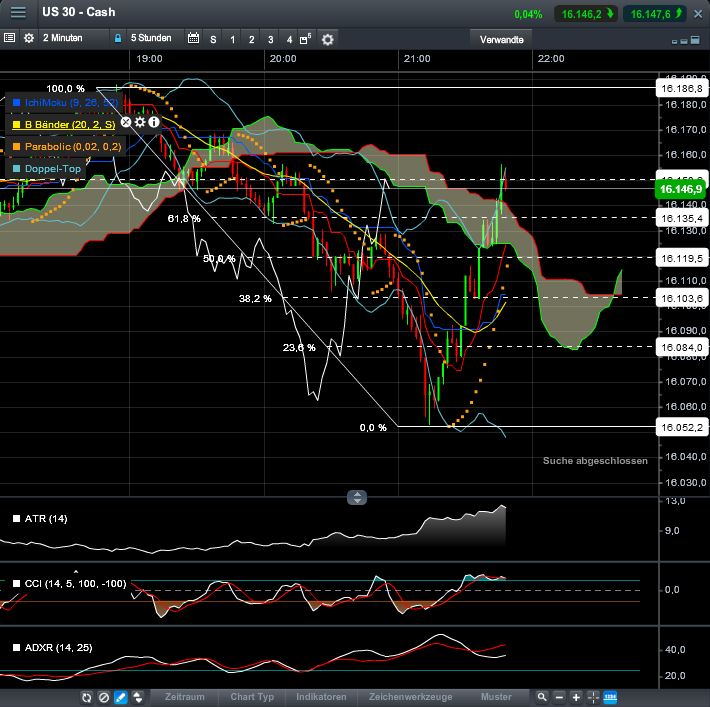Click the 16.052,2 price axis label
The height and width of the screenshot is (707, 710).
(681, 427)
